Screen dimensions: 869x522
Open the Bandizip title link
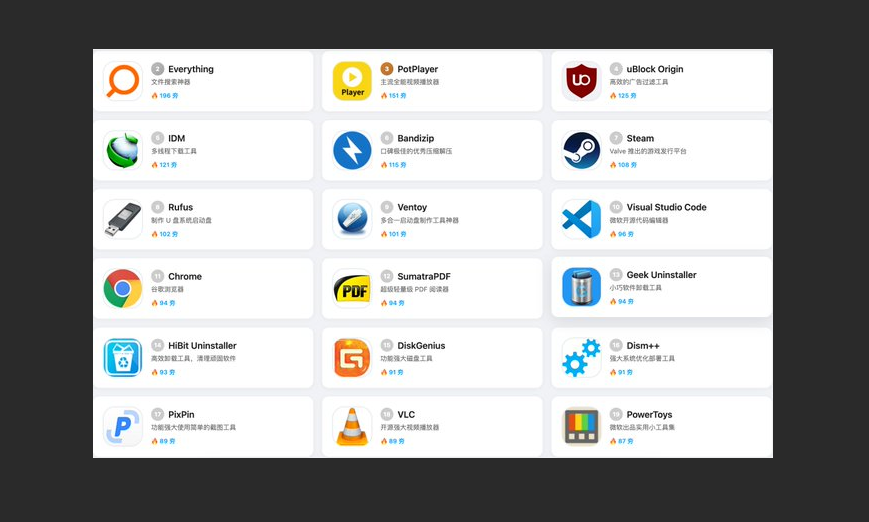(x=415, y=139)
